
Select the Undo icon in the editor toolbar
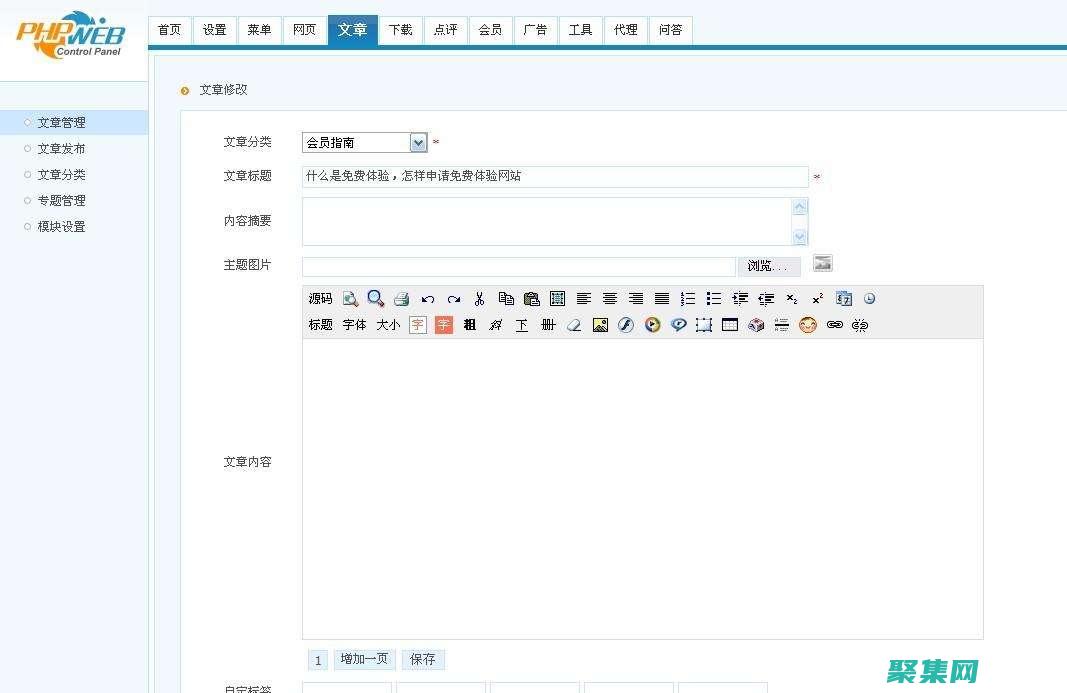[428, 298]
